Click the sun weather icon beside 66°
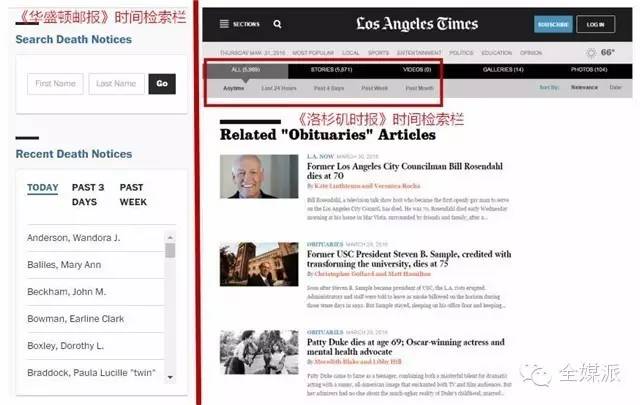 point(591,53)
